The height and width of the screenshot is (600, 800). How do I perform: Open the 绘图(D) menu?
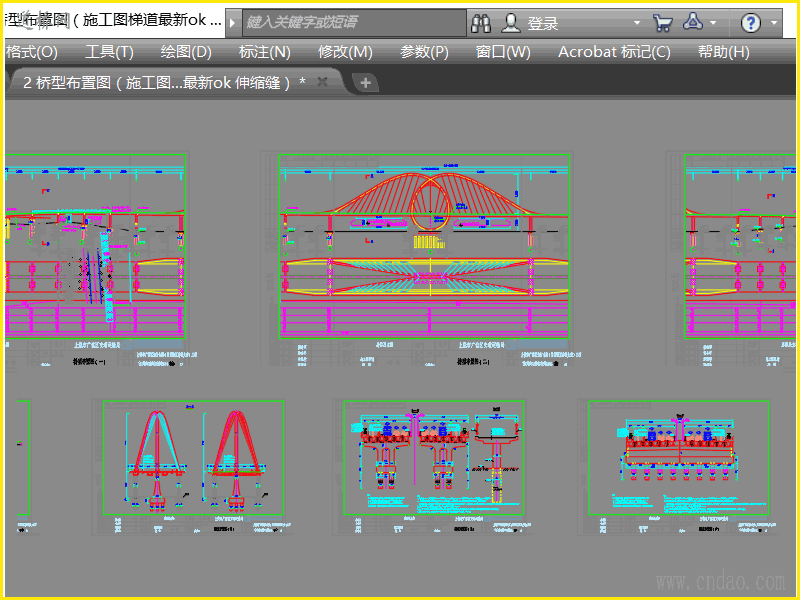pyautogui.click(x=186, y=52)
